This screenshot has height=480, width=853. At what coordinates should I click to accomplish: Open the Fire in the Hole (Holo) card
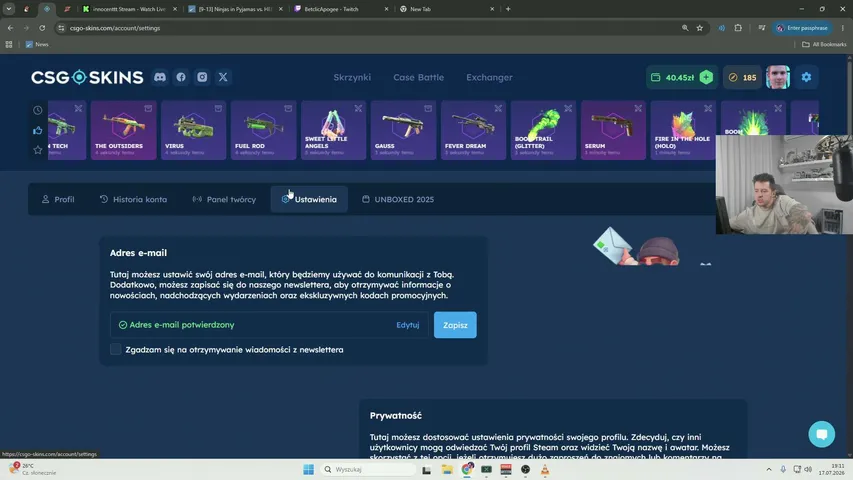683,130
